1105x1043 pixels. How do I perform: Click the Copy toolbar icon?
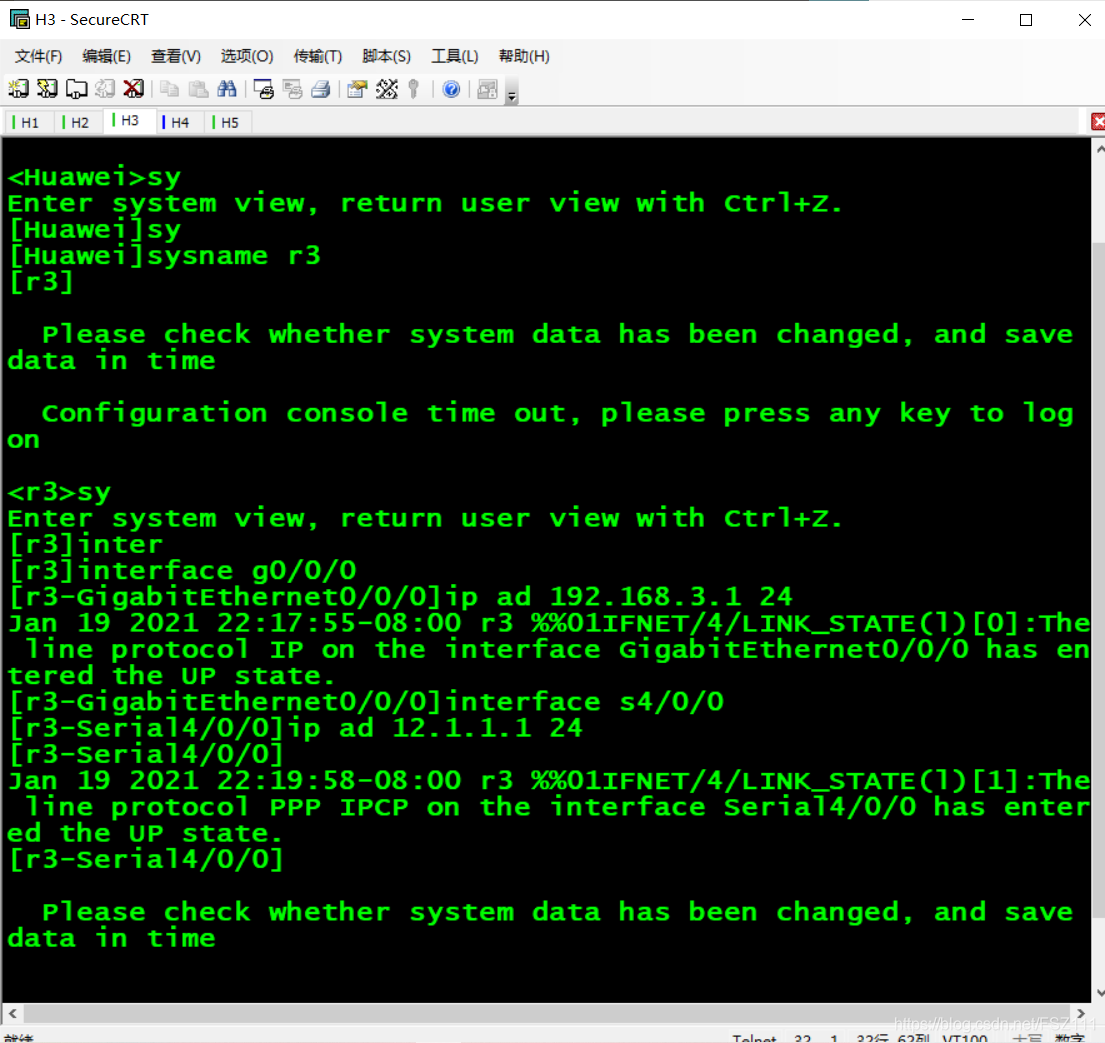click(169, 89)
